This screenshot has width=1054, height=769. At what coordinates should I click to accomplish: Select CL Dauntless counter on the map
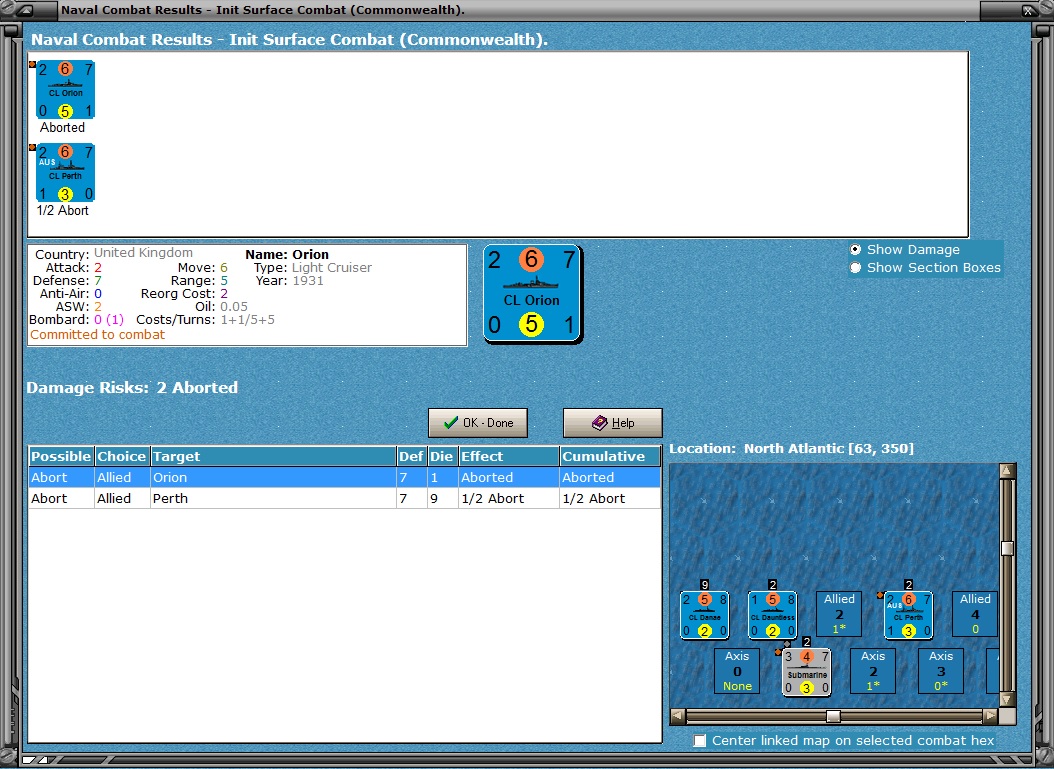(772, 615)
